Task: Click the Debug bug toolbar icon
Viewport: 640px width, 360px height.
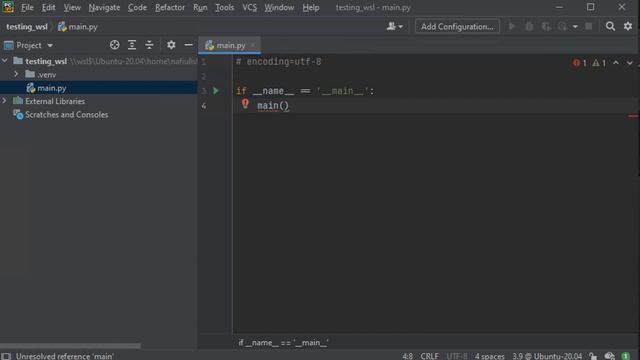Action: [x=529, y=27]
